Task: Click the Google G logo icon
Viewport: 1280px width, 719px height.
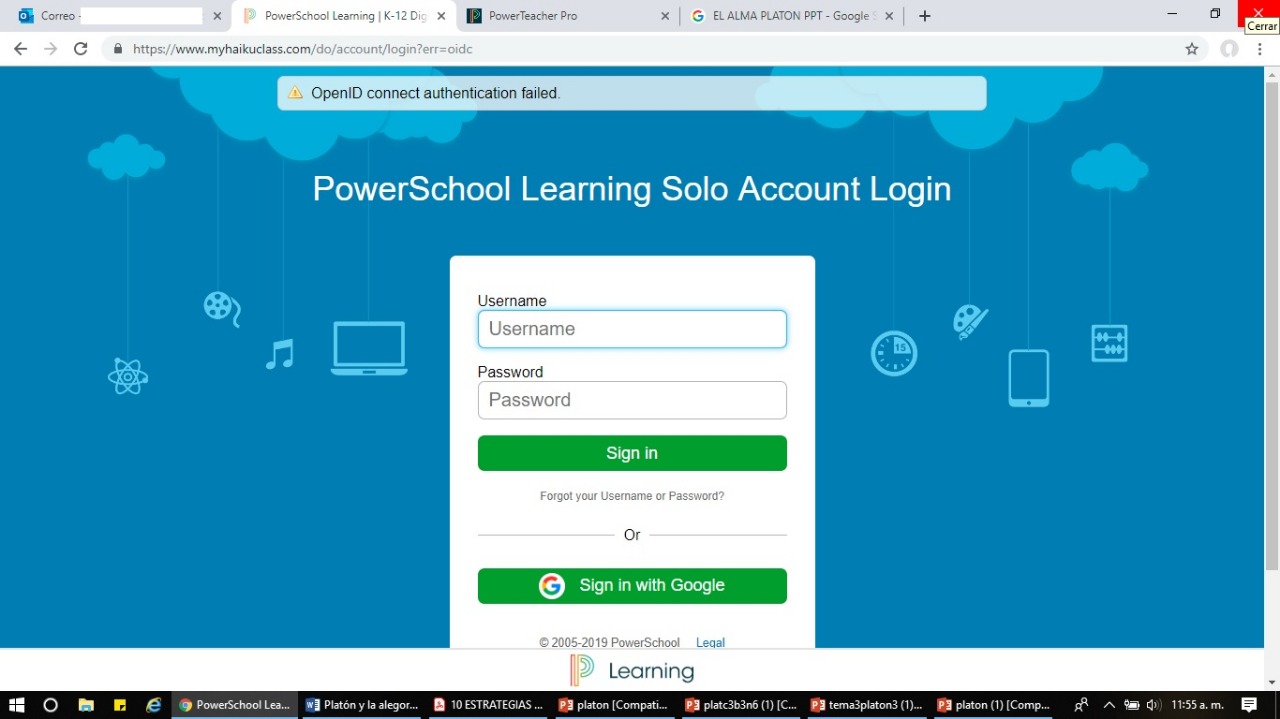Action: point(552,586)
